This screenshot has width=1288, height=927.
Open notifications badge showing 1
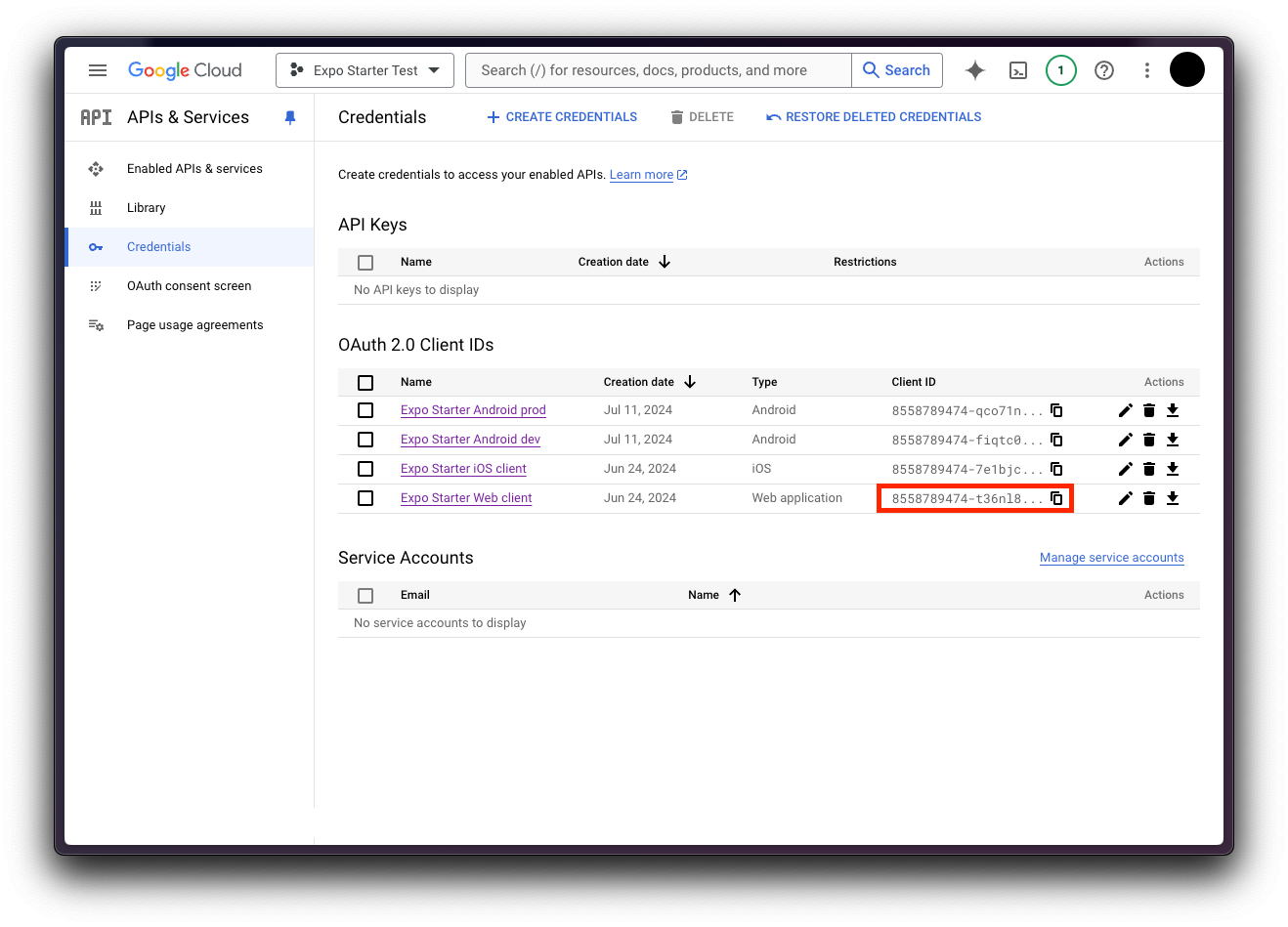tap(1061, 70)
